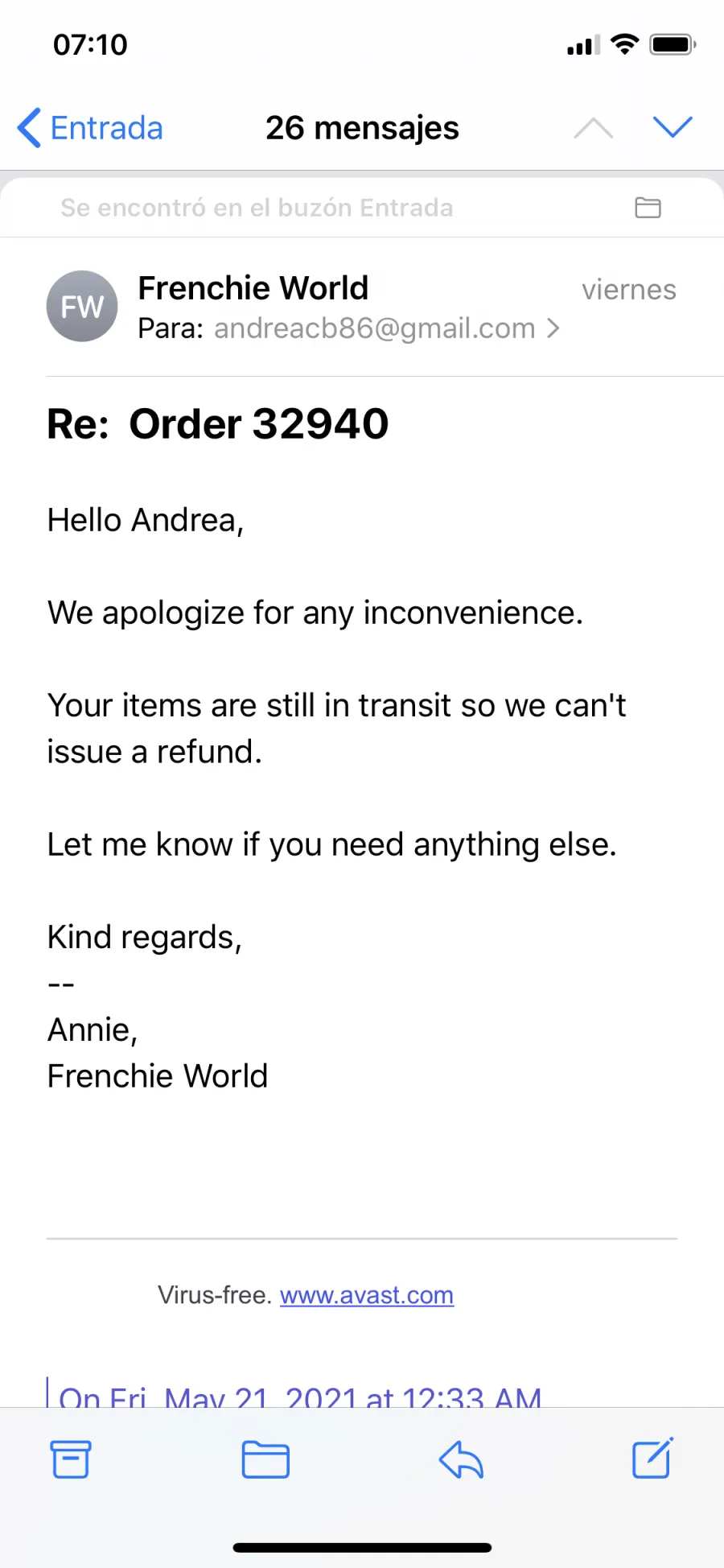Tap the Wi-Fi status icon

click(625, 44)
